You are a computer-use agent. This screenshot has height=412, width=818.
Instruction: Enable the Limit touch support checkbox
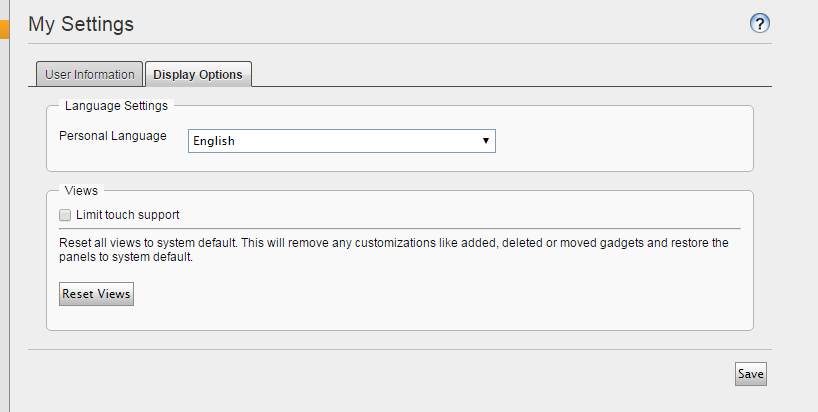click(x=65, y=215)
